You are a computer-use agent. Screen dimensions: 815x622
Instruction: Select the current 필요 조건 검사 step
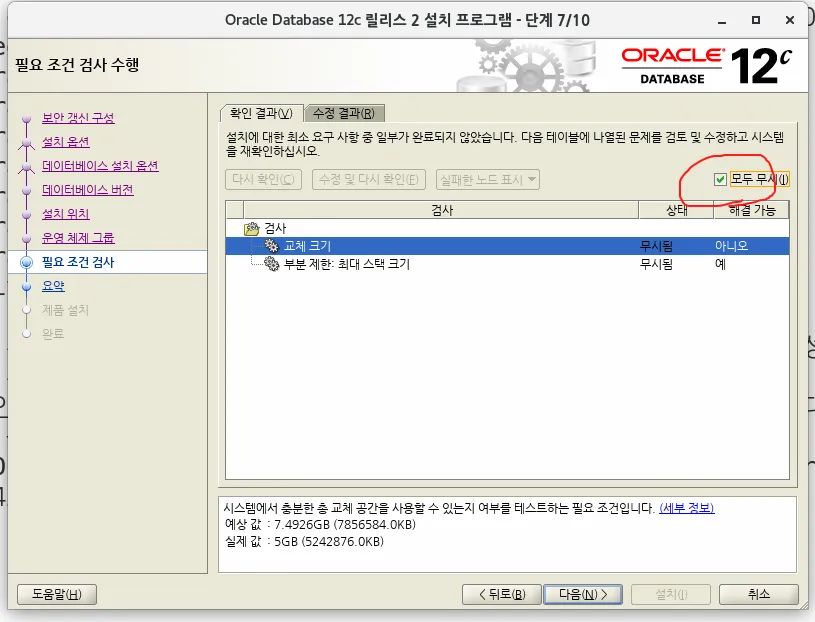tap(78, 262)
